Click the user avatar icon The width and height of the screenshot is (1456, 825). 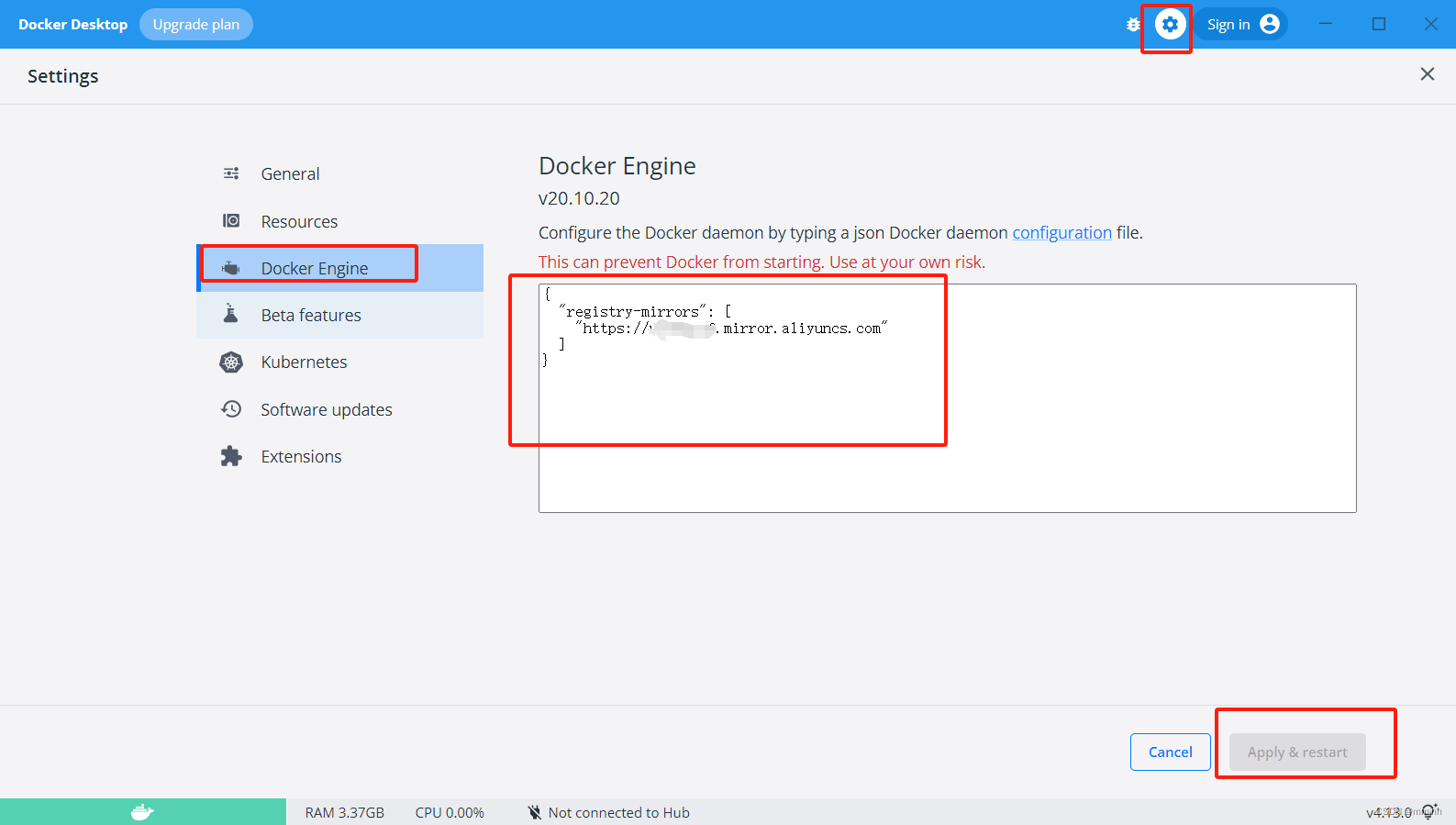(x=1270, y=24)
